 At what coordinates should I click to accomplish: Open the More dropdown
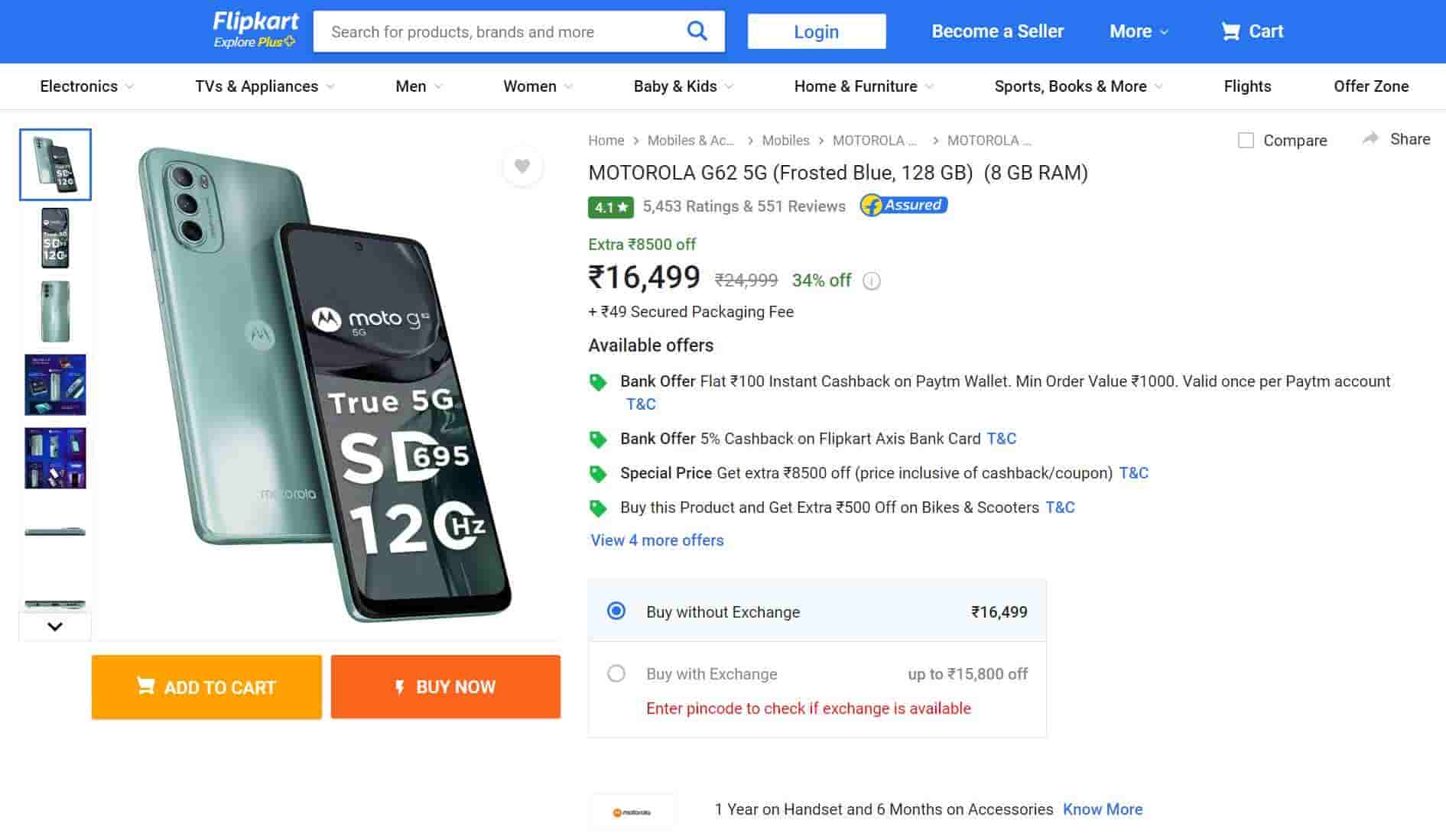tap(1138, 31)
